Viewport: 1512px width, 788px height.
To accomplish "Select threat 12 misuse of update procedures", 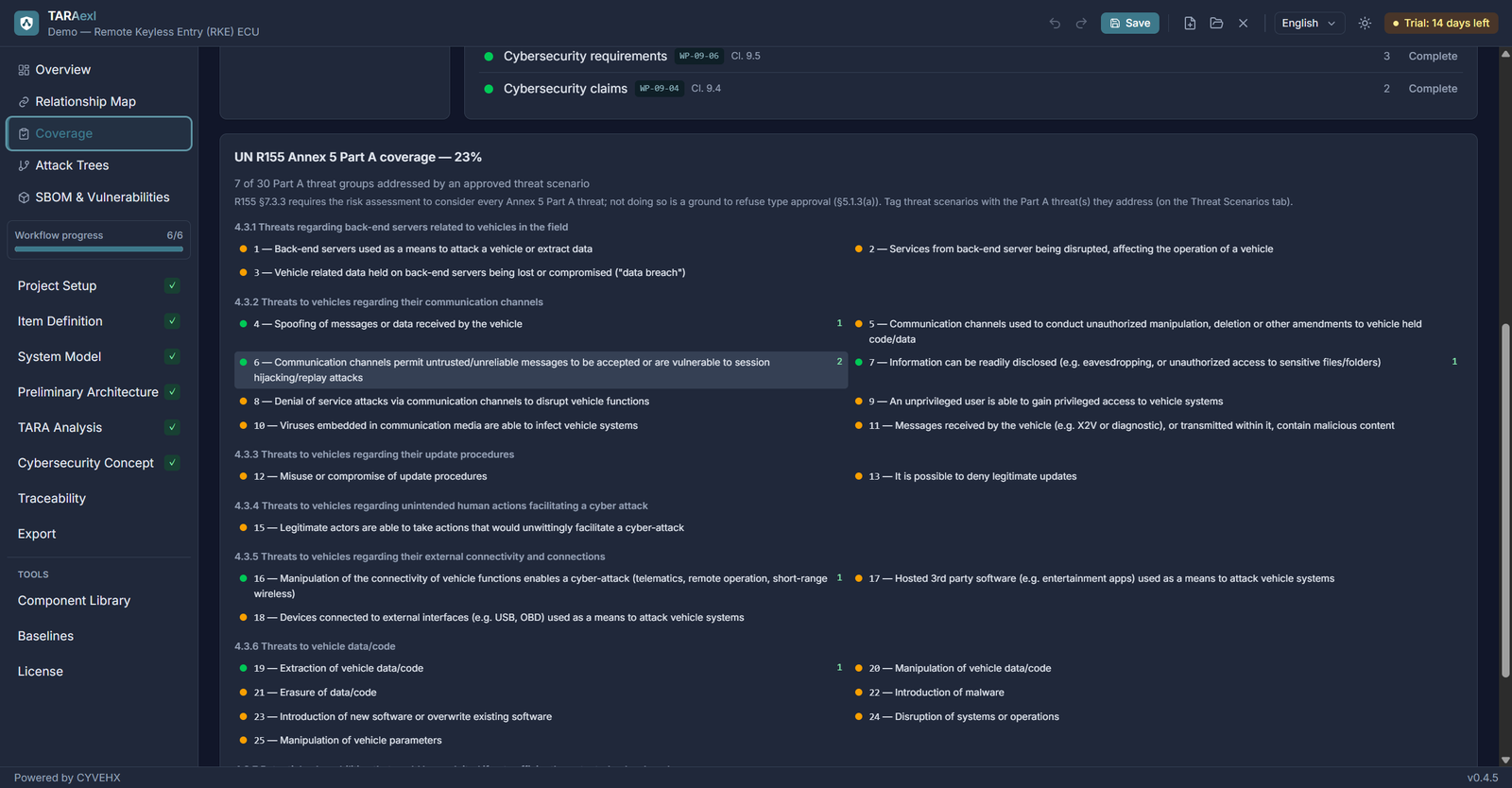I will 541,477.
